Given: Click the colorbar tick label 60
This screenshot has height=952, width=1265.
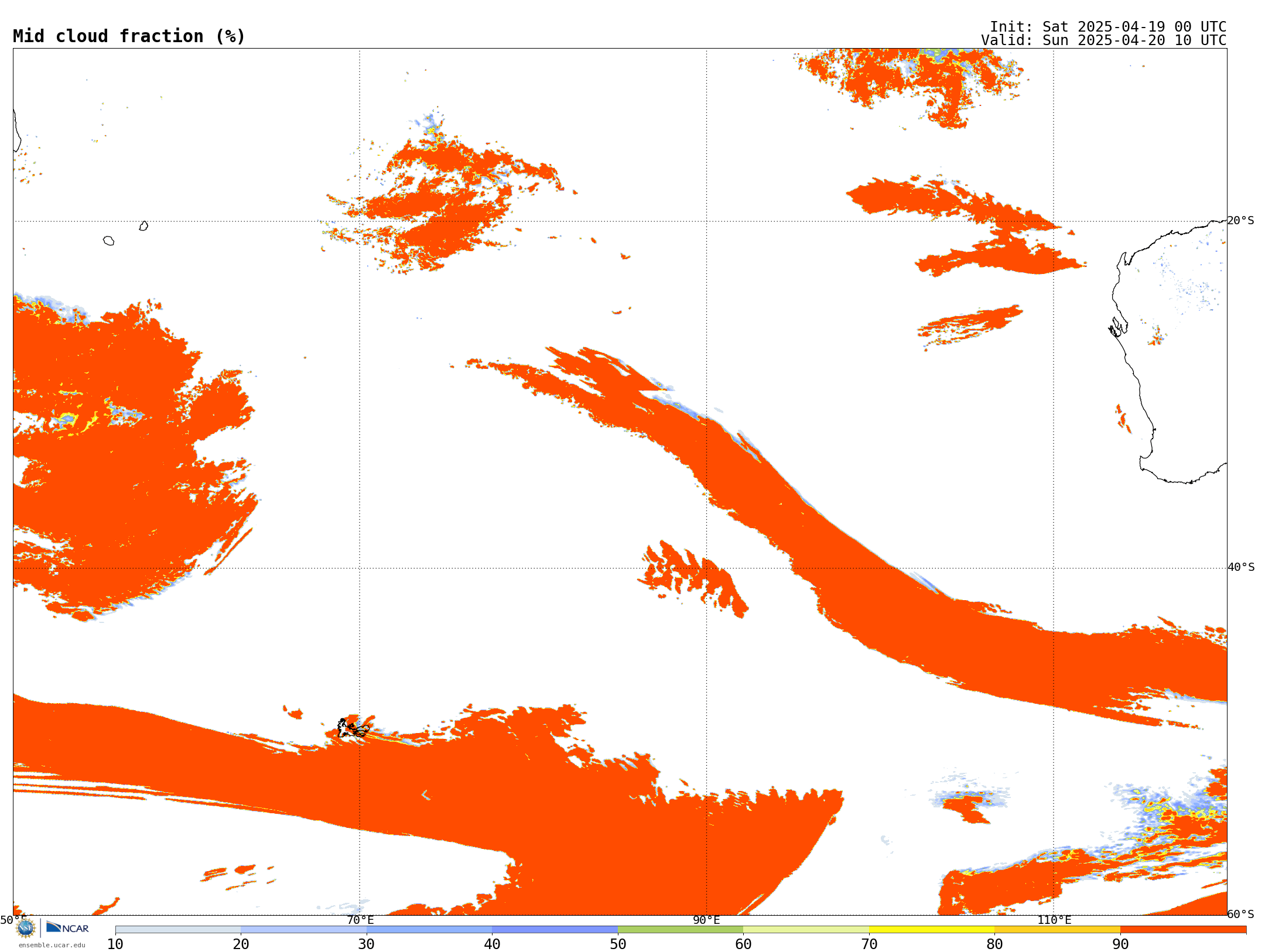Looking at the screenshot, I should 743,944.
